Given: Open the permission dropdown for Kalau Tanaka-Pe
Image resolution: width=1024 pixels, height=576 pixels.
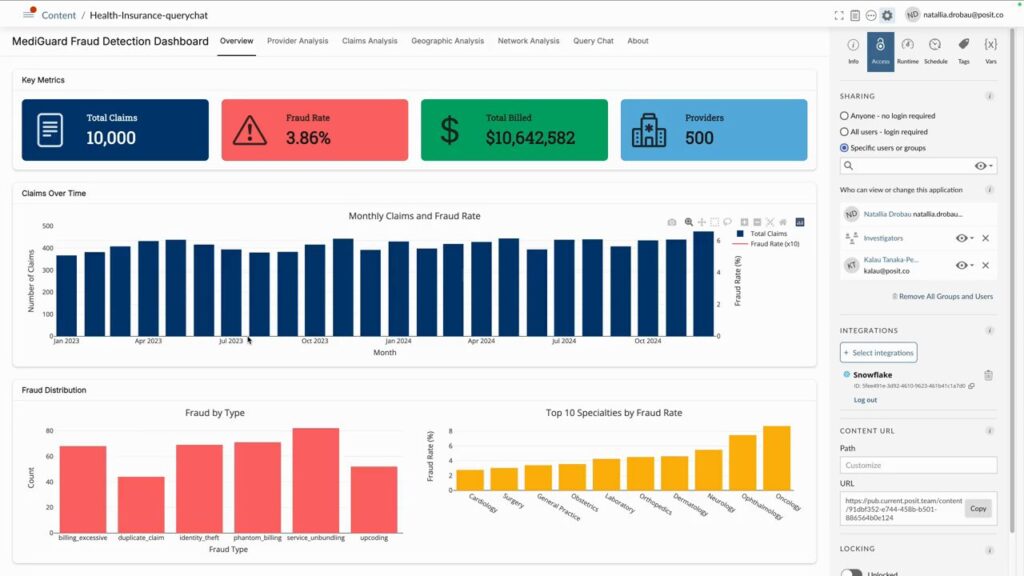Looking at the screenshot, I should [x=964, y=265].
